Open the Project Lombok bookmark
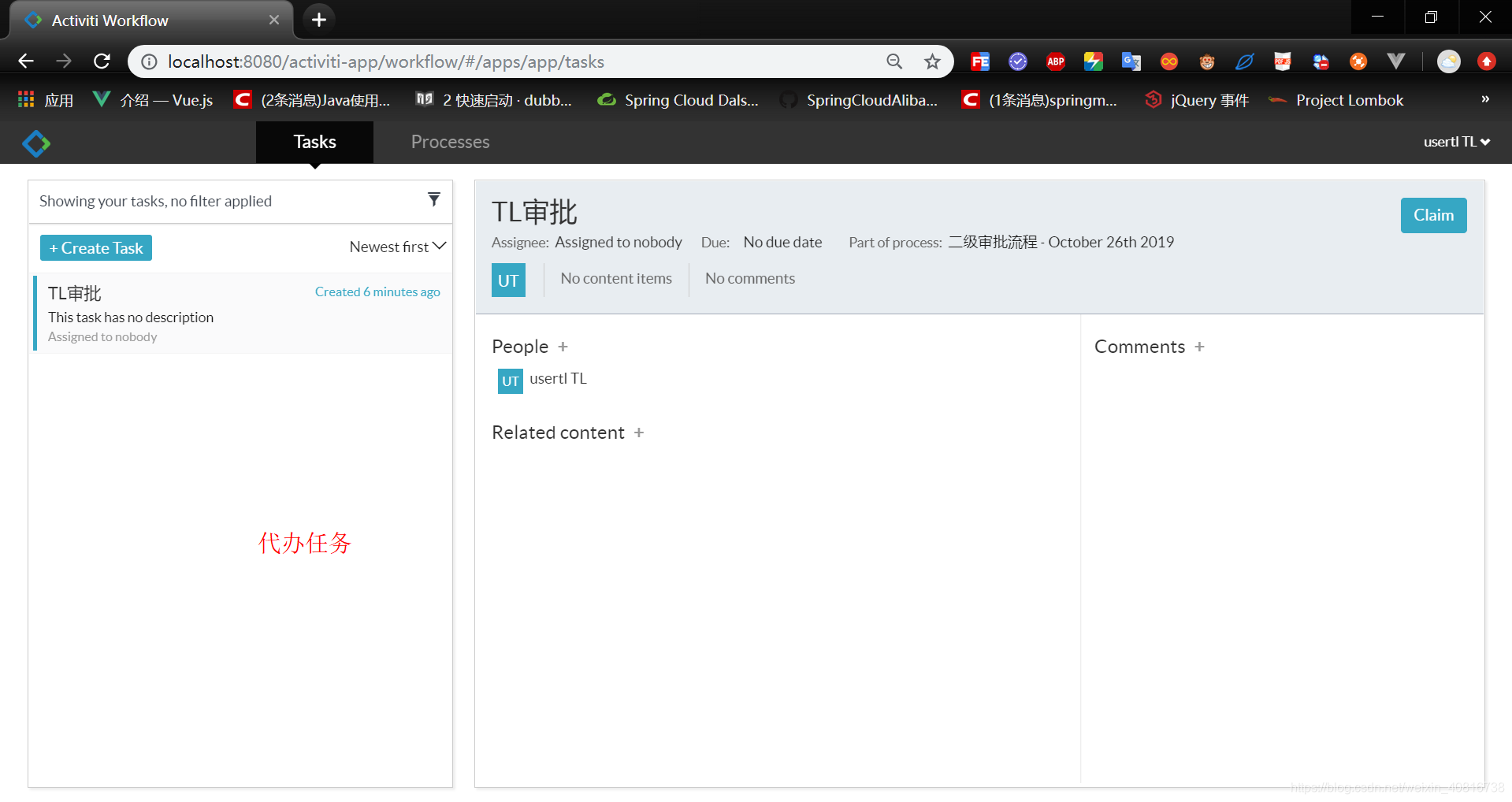This screenshot has width=1512, height=802. point(1336,100)
